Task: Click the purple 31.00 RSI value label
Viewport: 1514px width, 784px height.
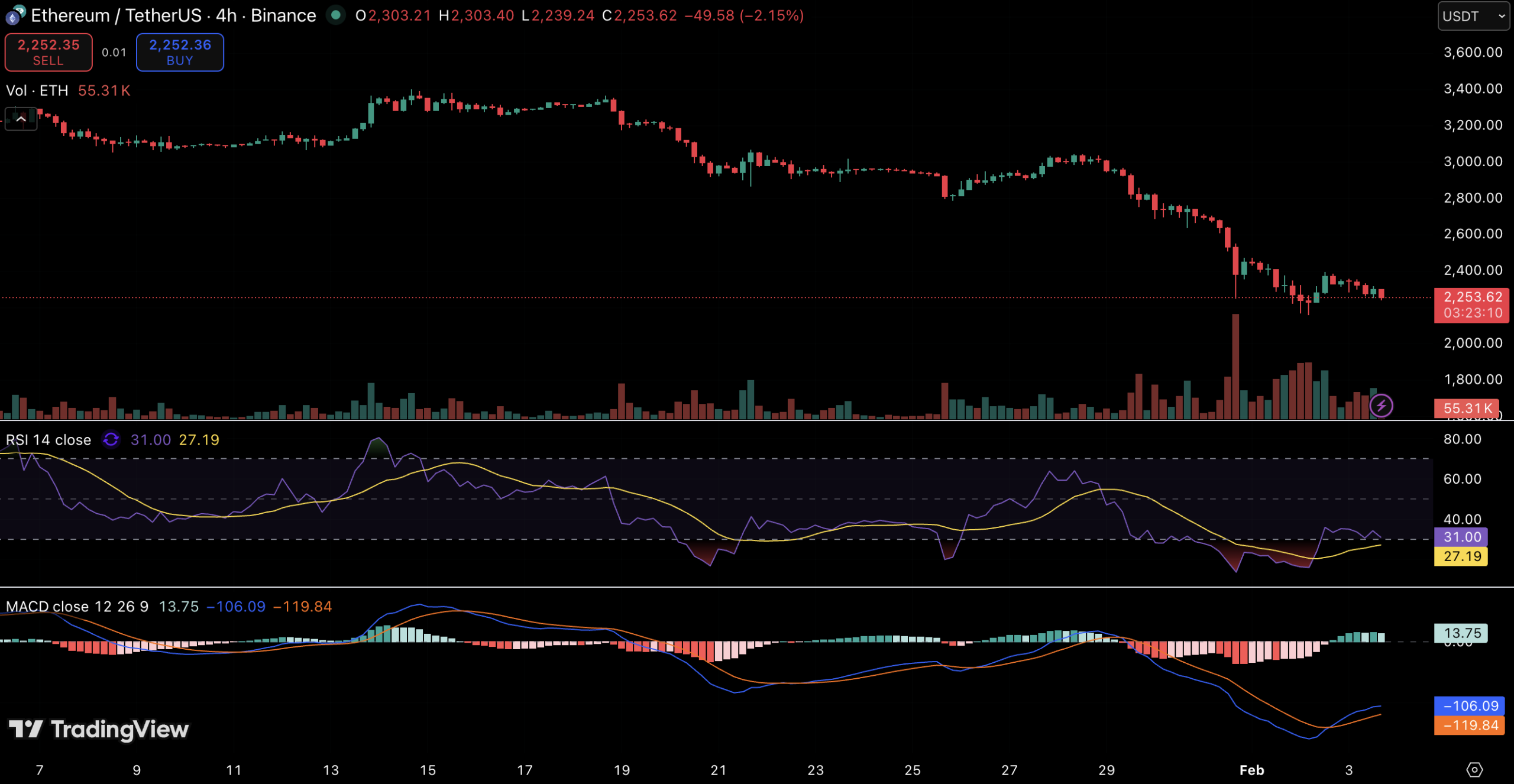Action: tap(1461, 537)
